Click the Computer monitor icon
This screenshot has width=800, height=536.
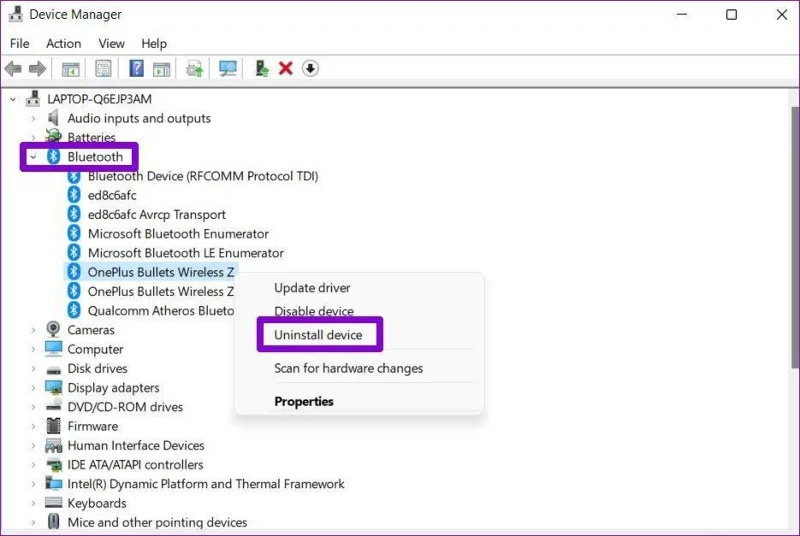(53, 349)
